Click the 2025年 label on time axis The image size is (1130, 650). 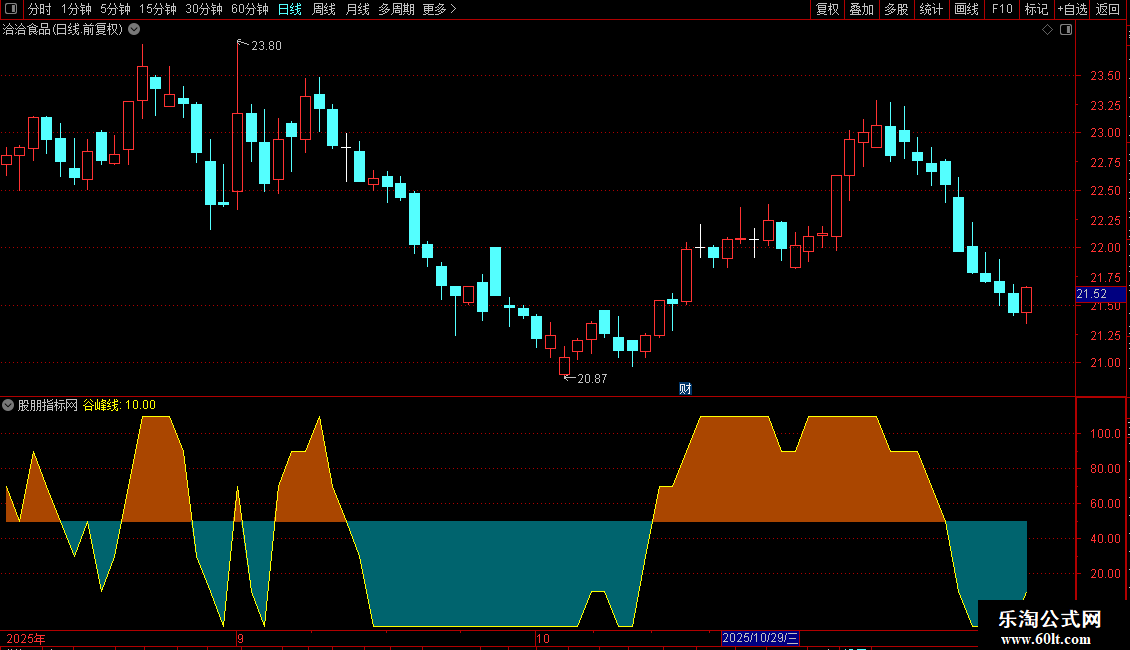(x=26, y=638)
